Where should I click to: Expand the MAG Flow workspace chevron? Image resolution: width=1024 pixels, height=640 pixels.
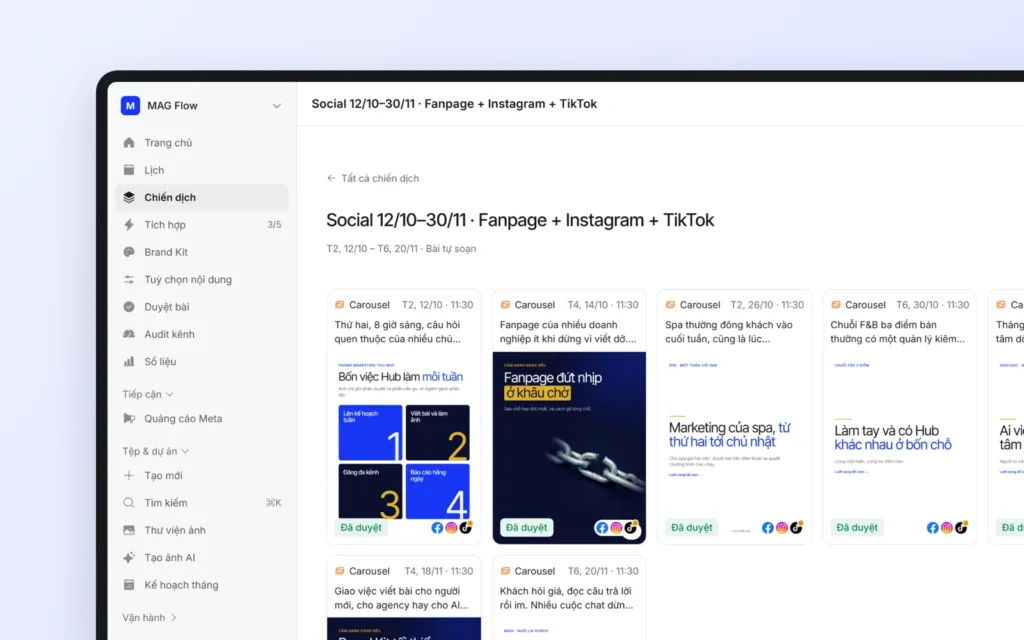pyautogui.click(x=277, y=106)
